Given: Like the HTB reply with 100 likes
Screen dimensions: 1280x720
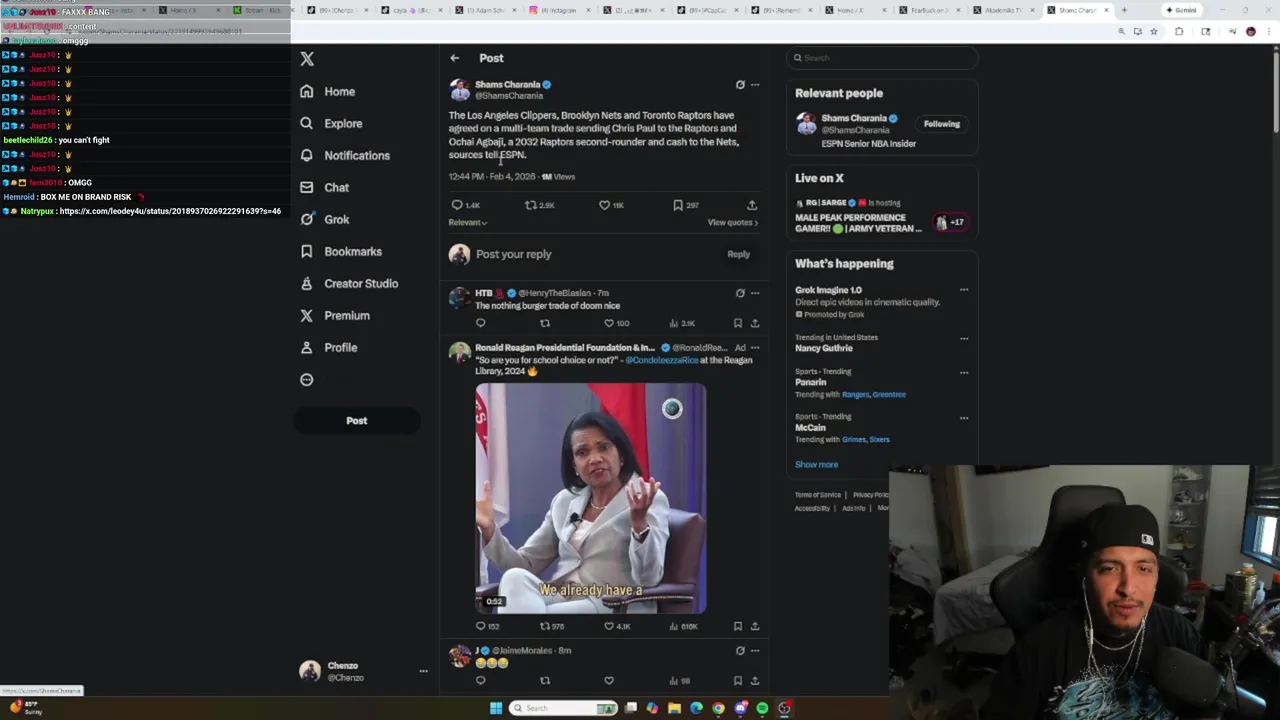Looking at the screenshot, I should [x=609, y=323].
